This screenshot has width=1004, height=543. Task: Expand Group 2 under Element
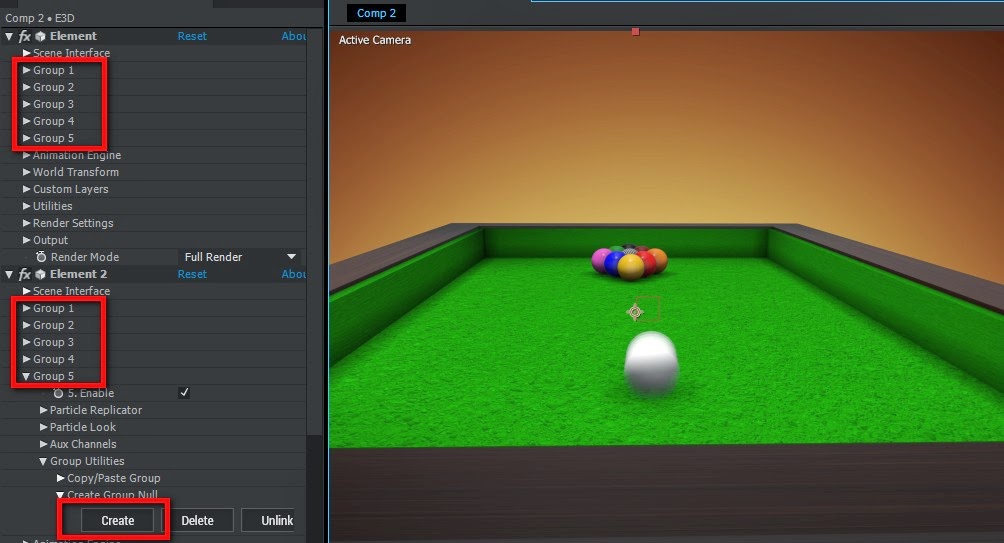tap(26, 87)
